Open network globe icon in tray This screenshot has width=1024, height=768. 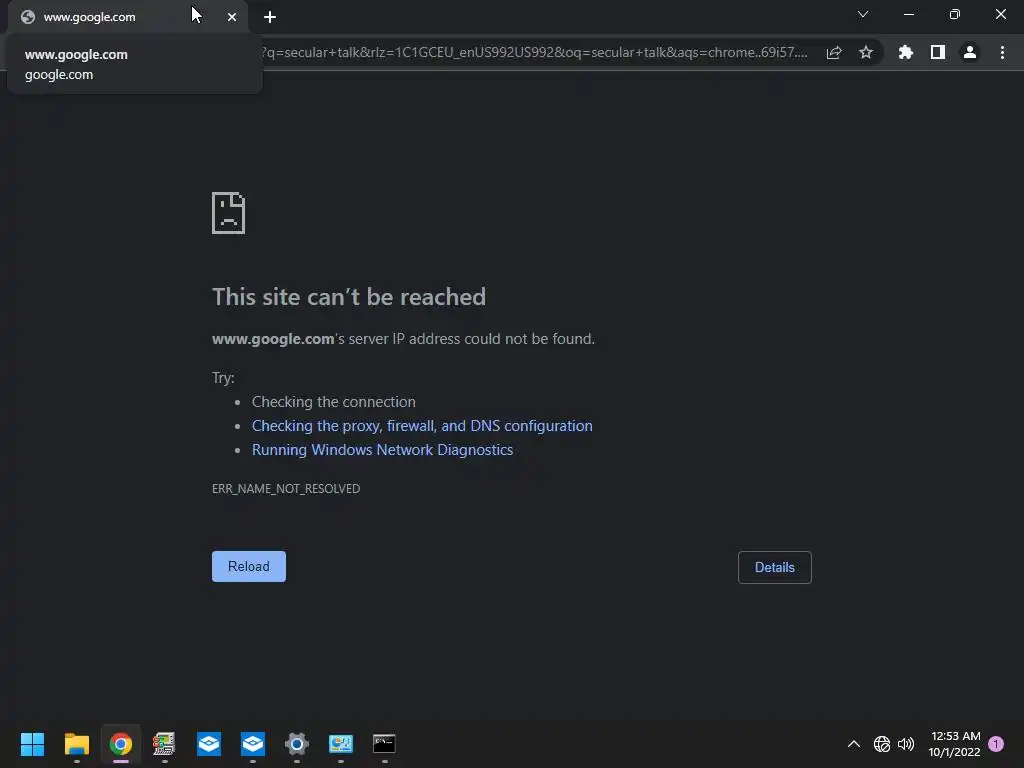(x=882, y=744)
